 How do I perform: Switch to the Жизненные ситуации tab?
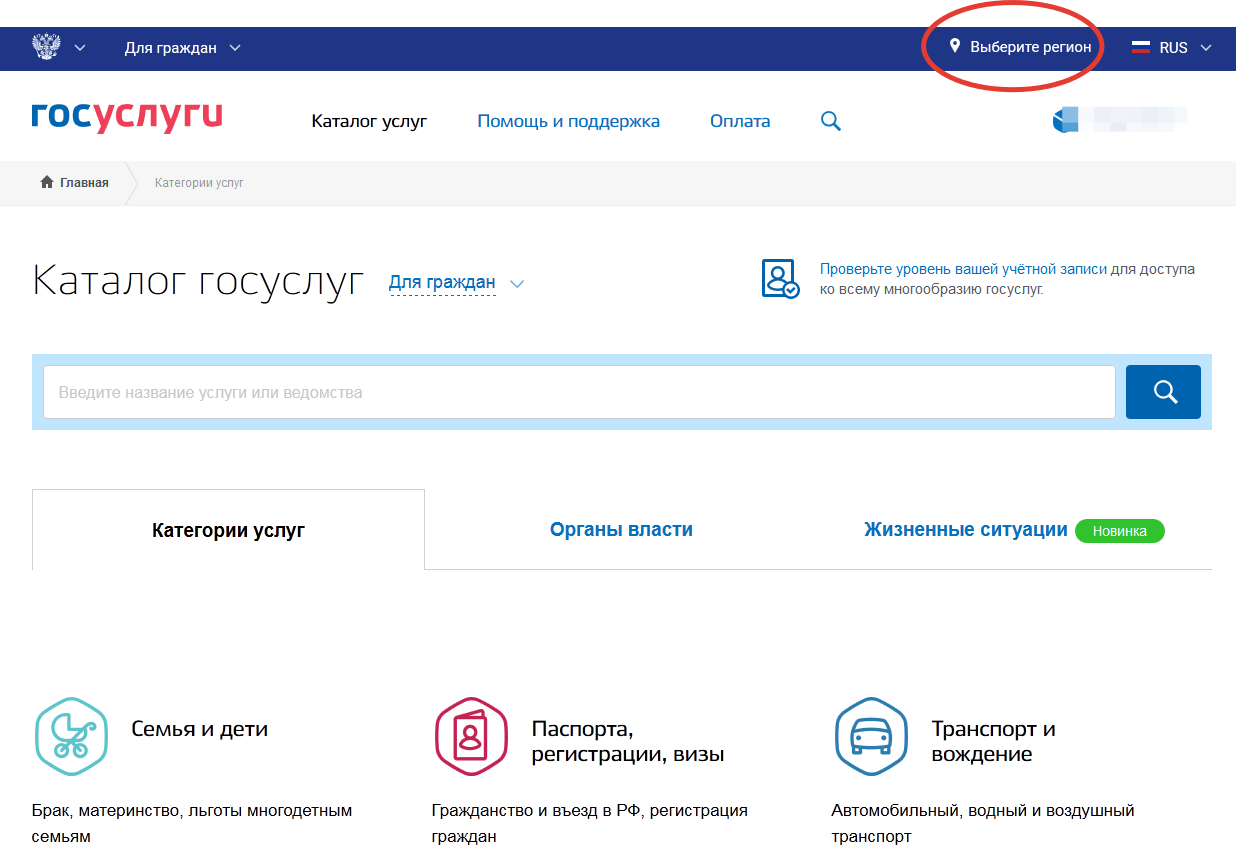coord(965,530)
